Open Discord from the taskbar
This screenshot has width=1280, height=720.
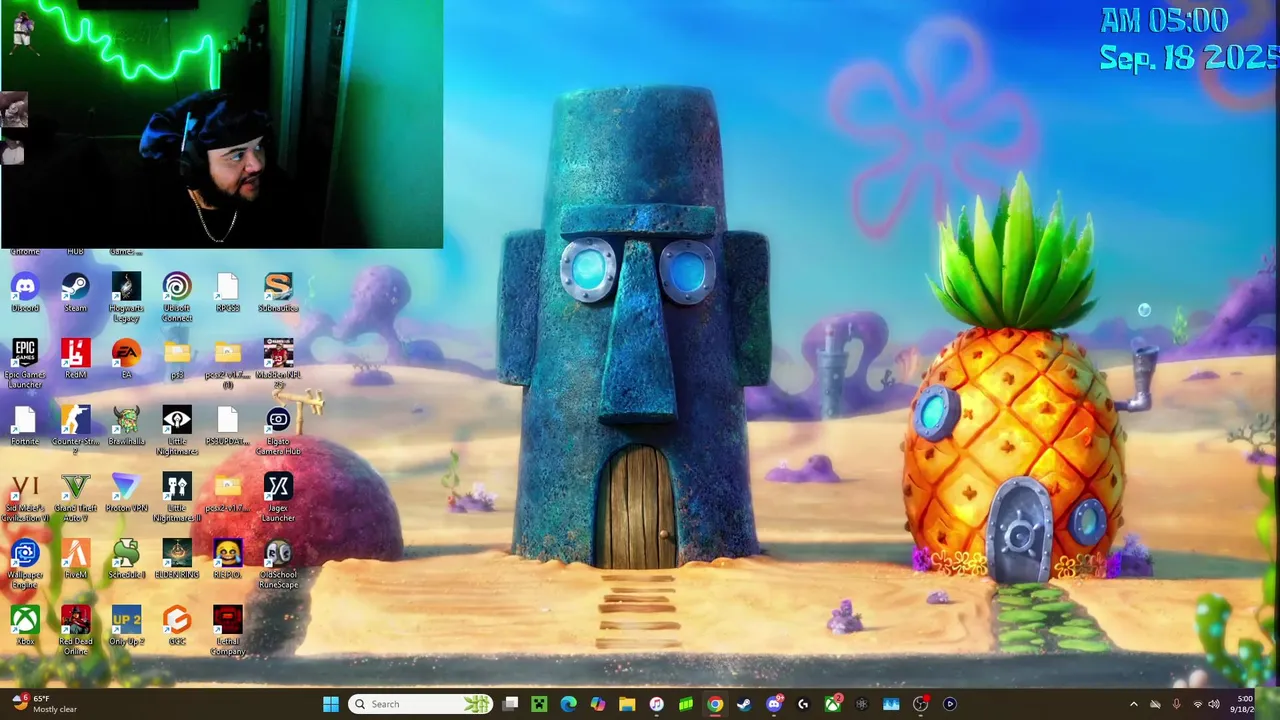774,704
